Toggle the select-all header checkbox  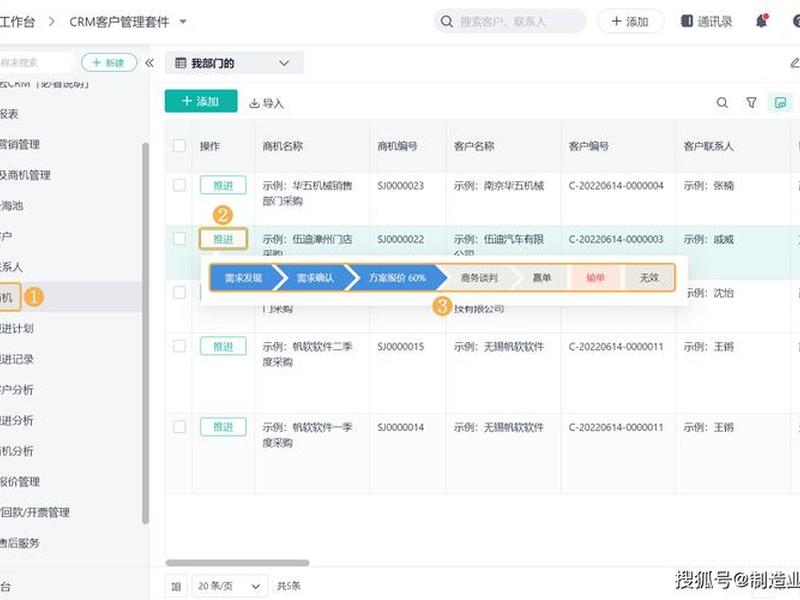pyautogui.click(x=180, y=146)
